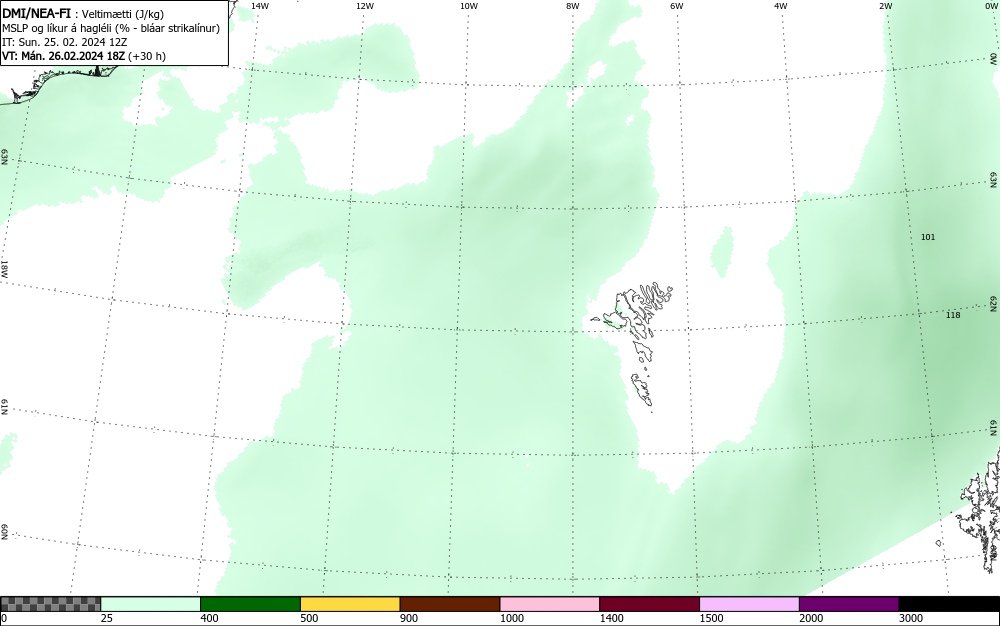Click the '101' value on the map

pos(928,237)
